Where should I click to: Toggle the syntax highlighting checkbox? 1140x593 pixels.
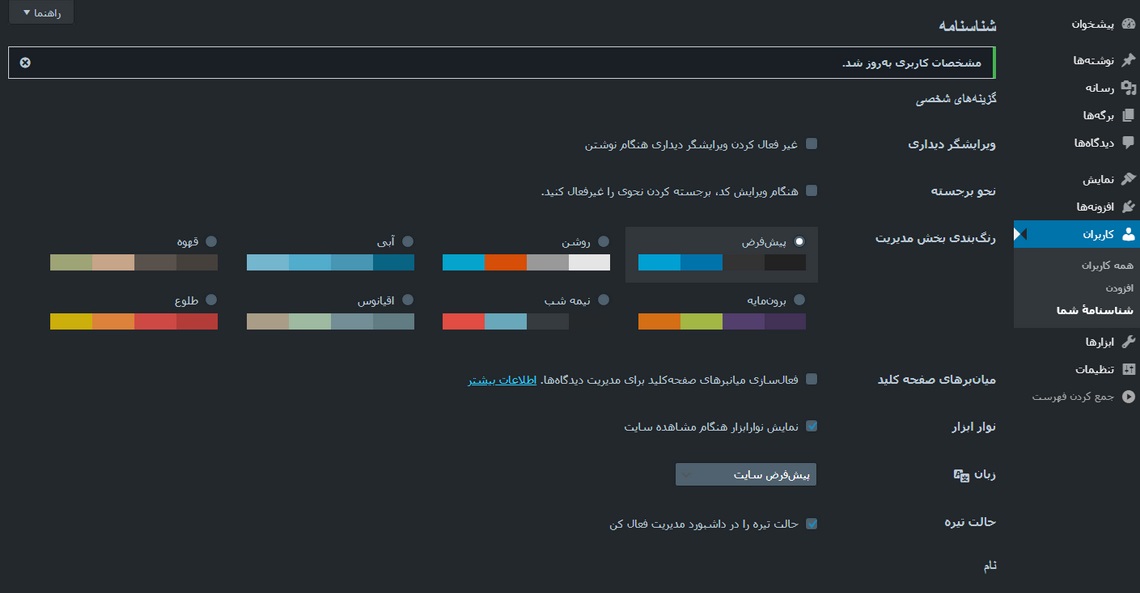[811, 191]
